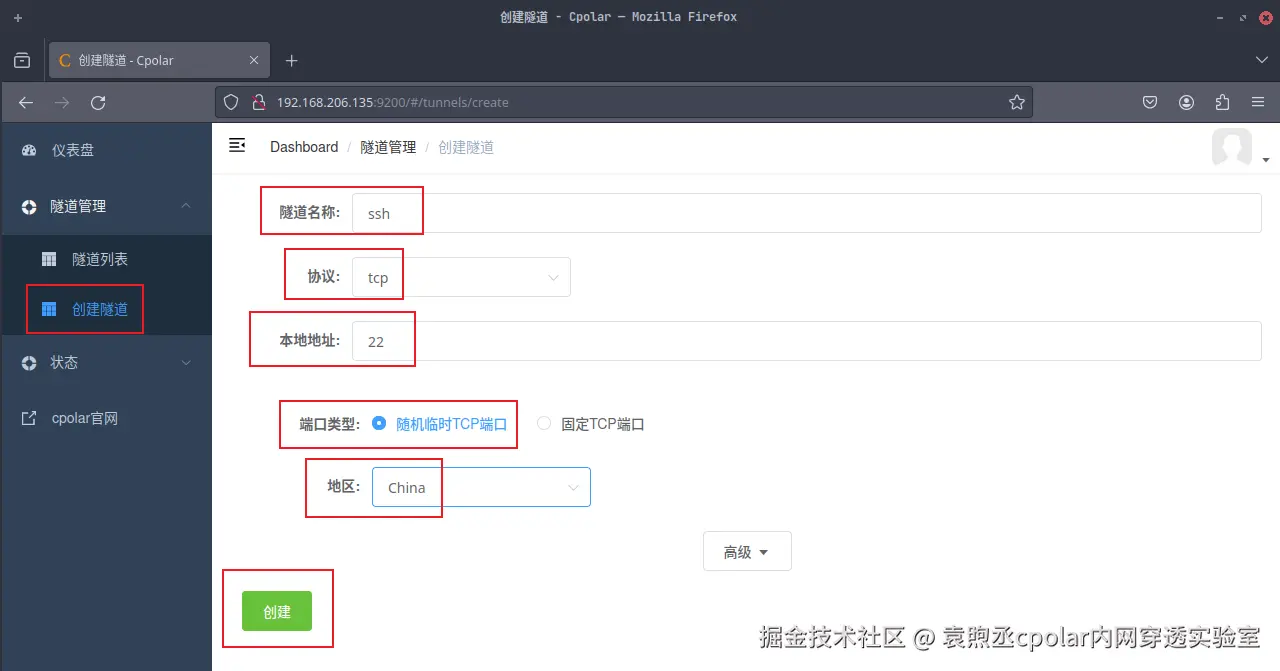Go back with the back arrow
This screenshot has height=671, width=1280.
26,102
